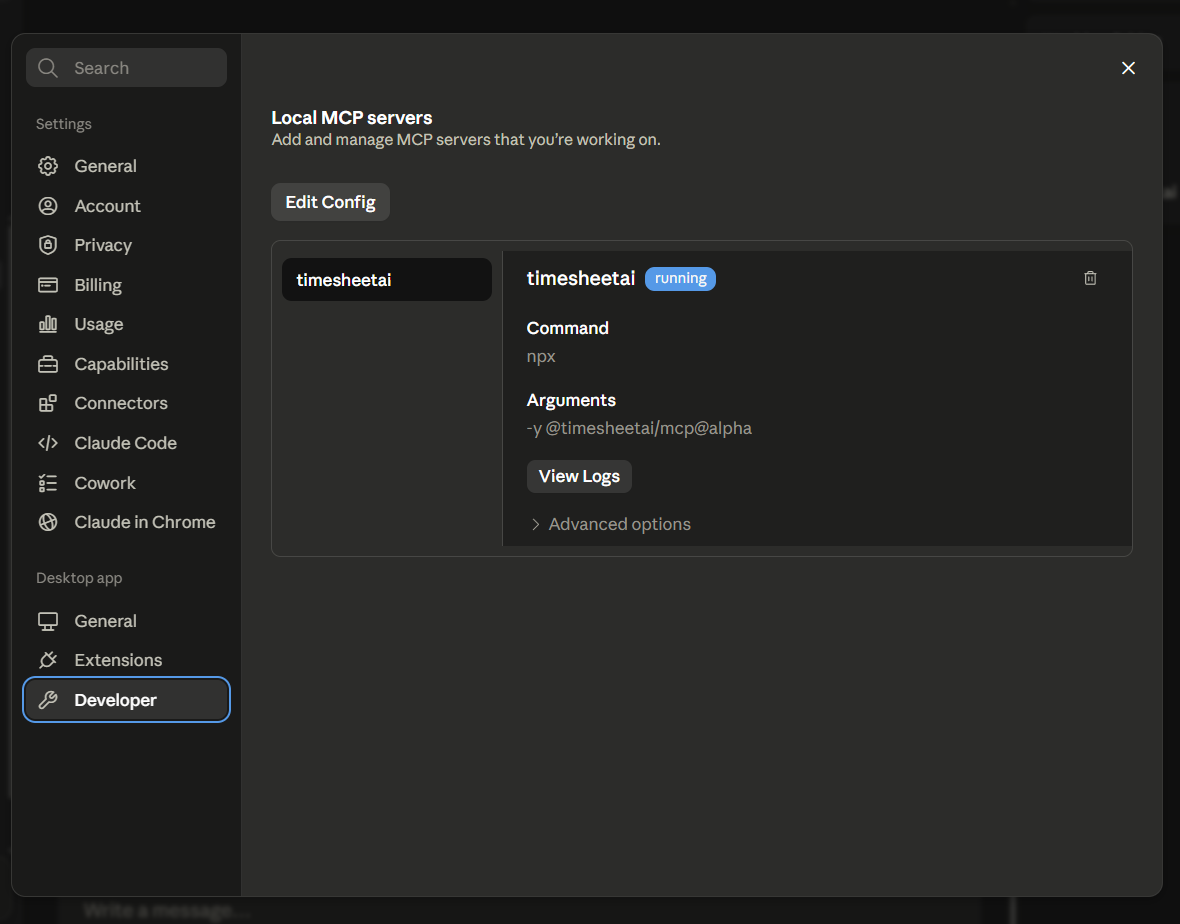Click the Account person icon
Viewport: 1180px width, 924px height.
coord(48,205)
